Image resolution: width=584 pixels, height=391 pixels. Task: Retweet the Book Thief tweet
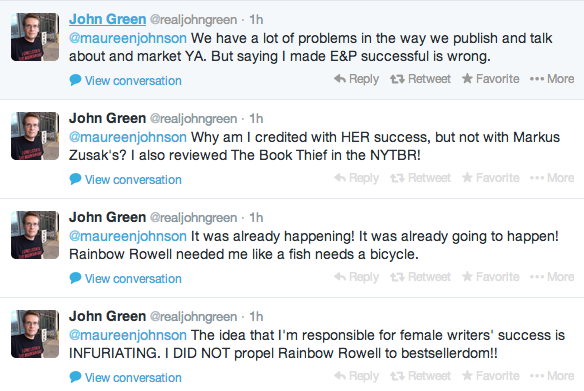point(420,178)
